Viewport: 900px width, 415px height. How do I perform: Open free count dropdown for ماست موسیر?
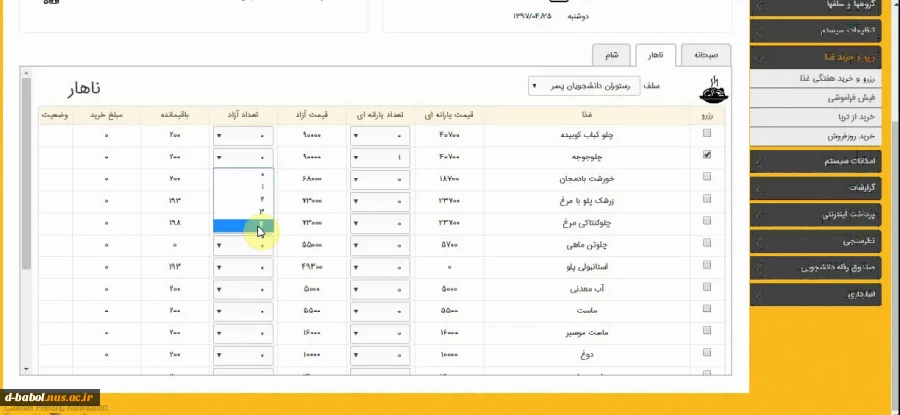click(x=243, y=333)
